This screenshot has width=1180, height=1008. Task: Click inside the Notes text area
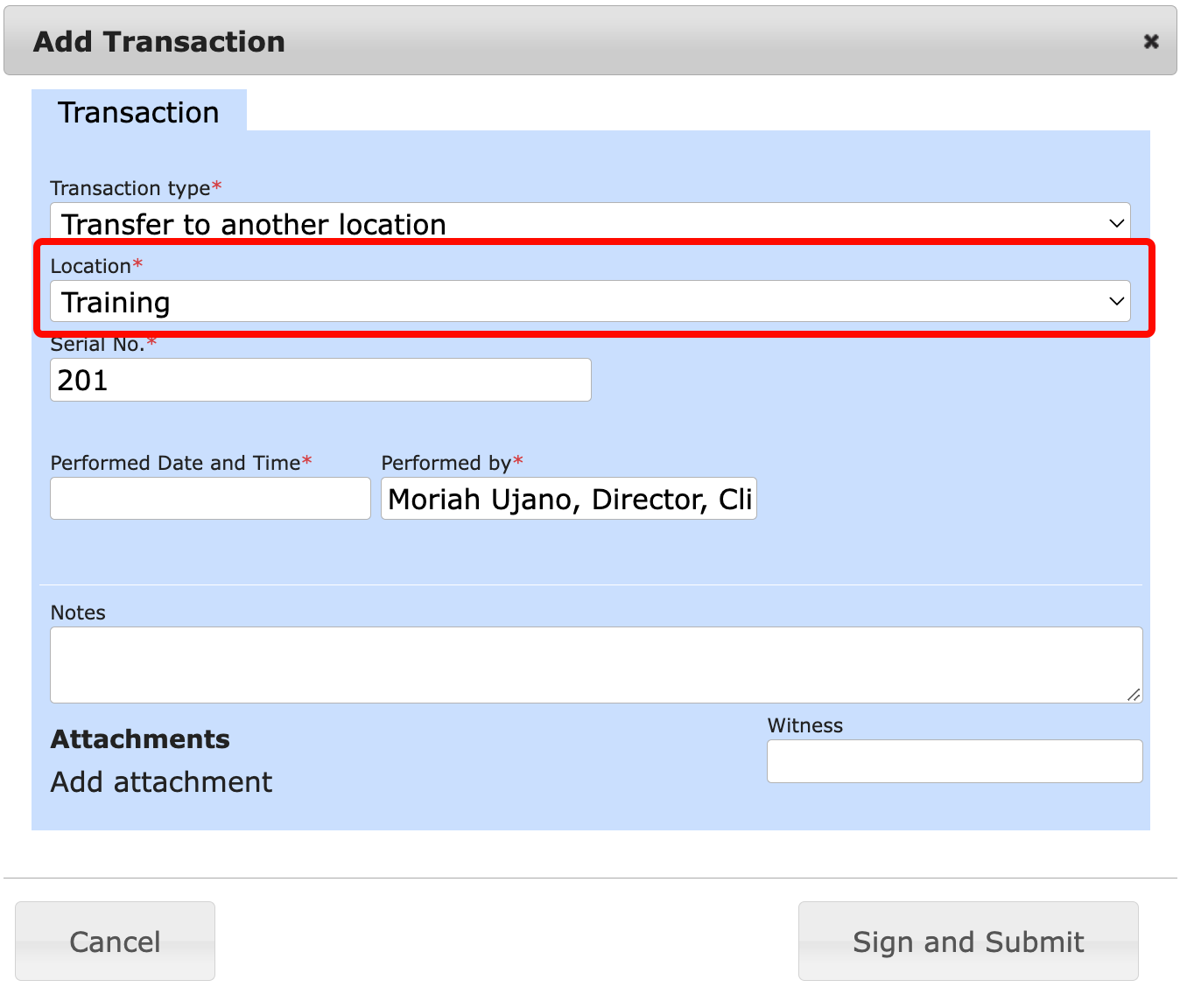595,664
